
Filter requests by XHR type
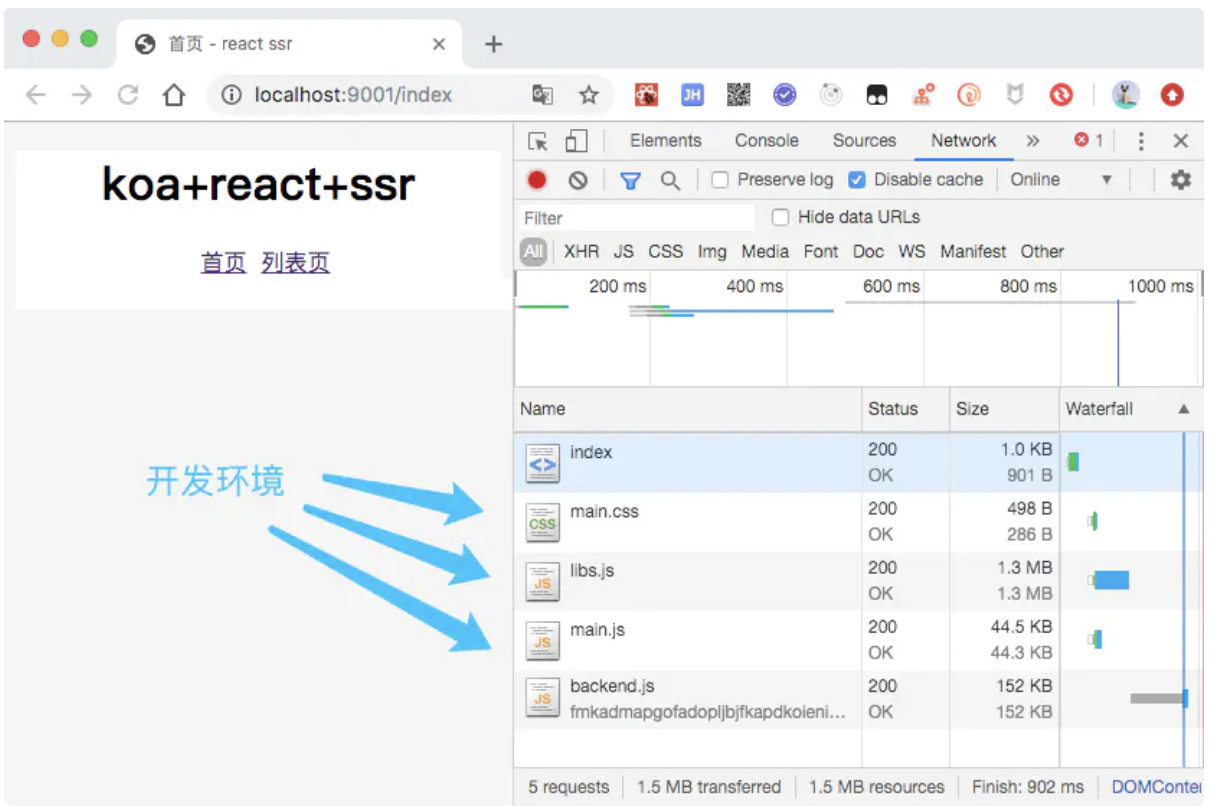581,252
